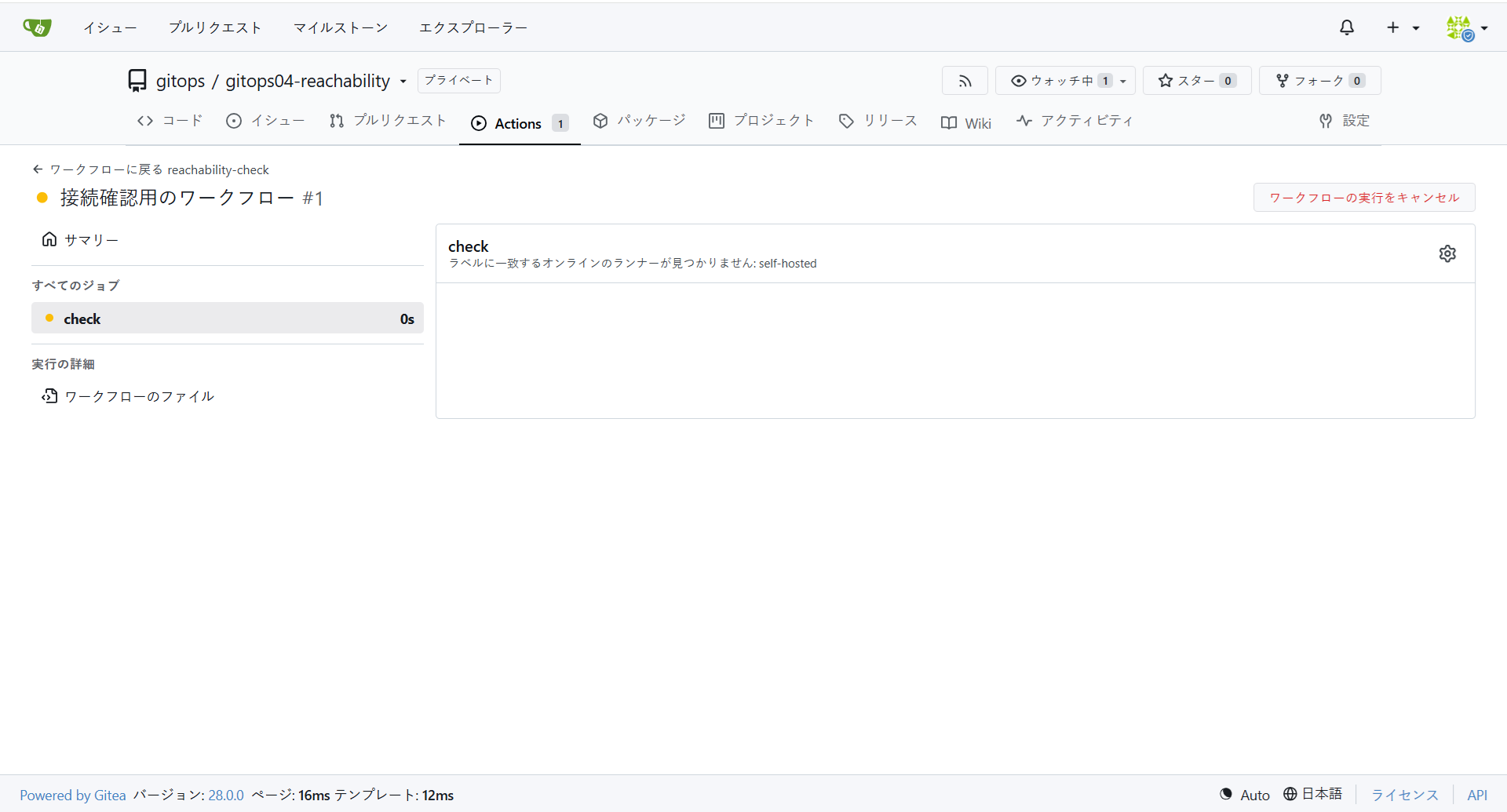Viewport: 1507px width, 812px height.
Task: Cancel the run with ワークフローの実行をキャンセル
Action: coord(1364,198)
